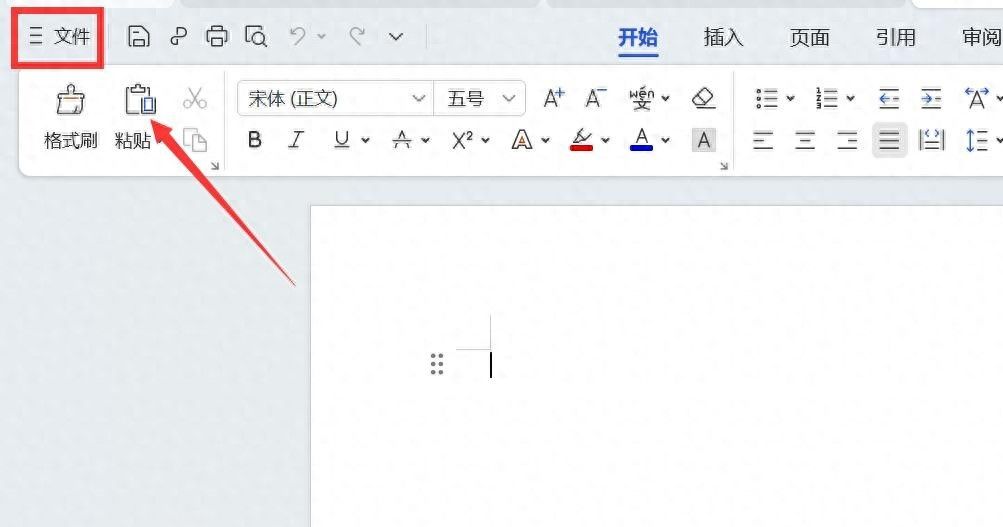Expand the font color dropdown

coord(665,140)
